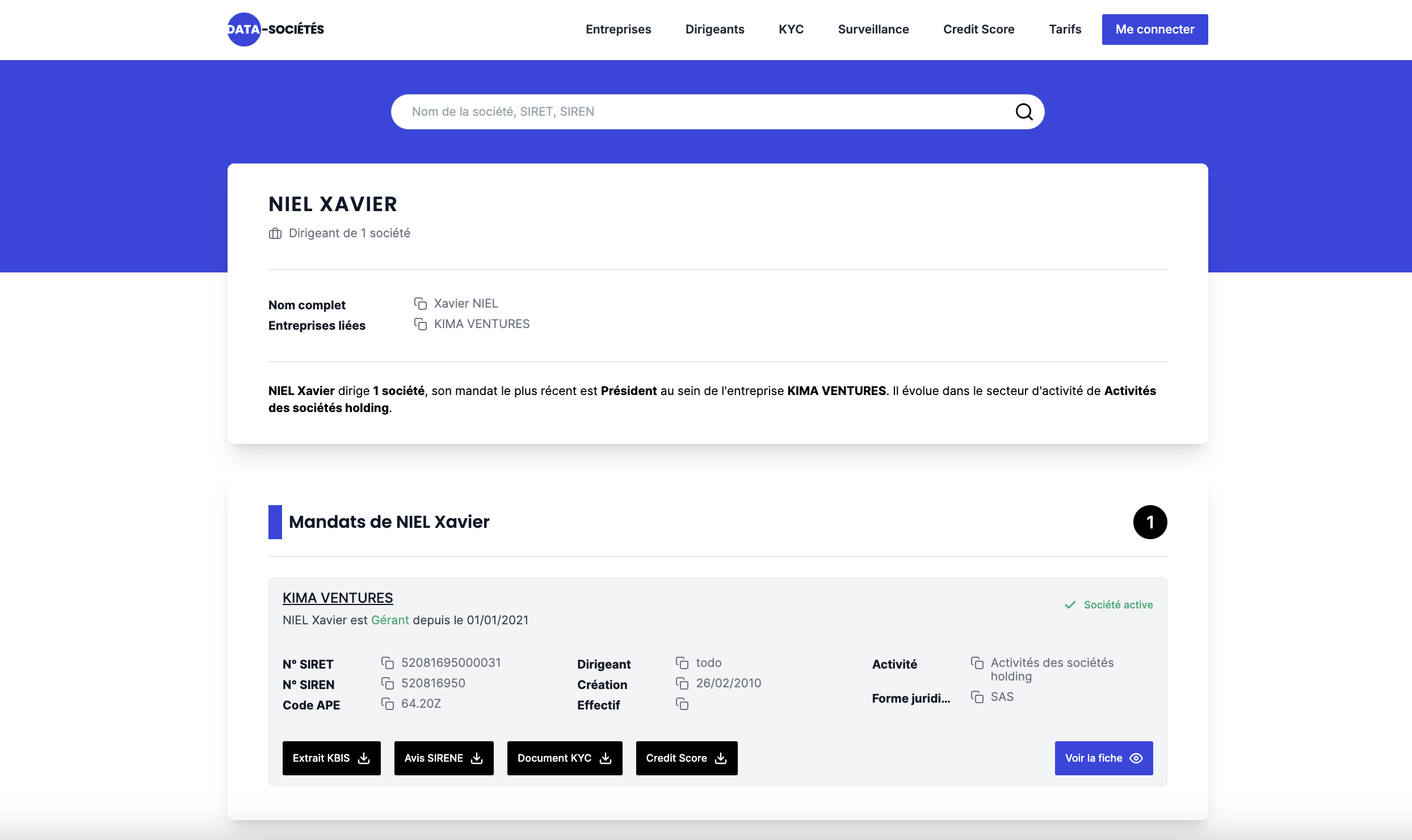Click the value 26/02/2010
The height and width of the screenshot is (840, 1412).
coord(729,683)
